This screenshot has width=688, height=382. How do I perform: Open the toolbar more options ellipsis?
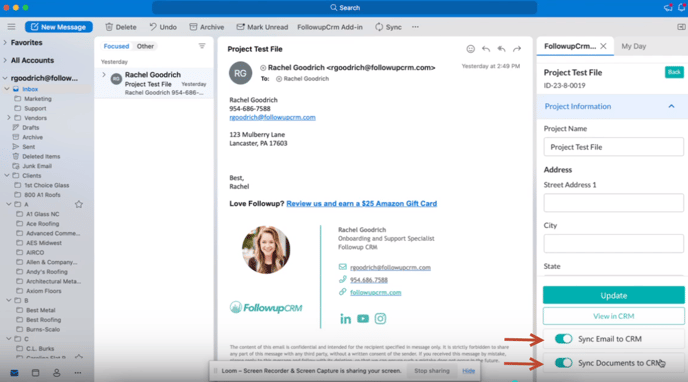click(415, 27)
